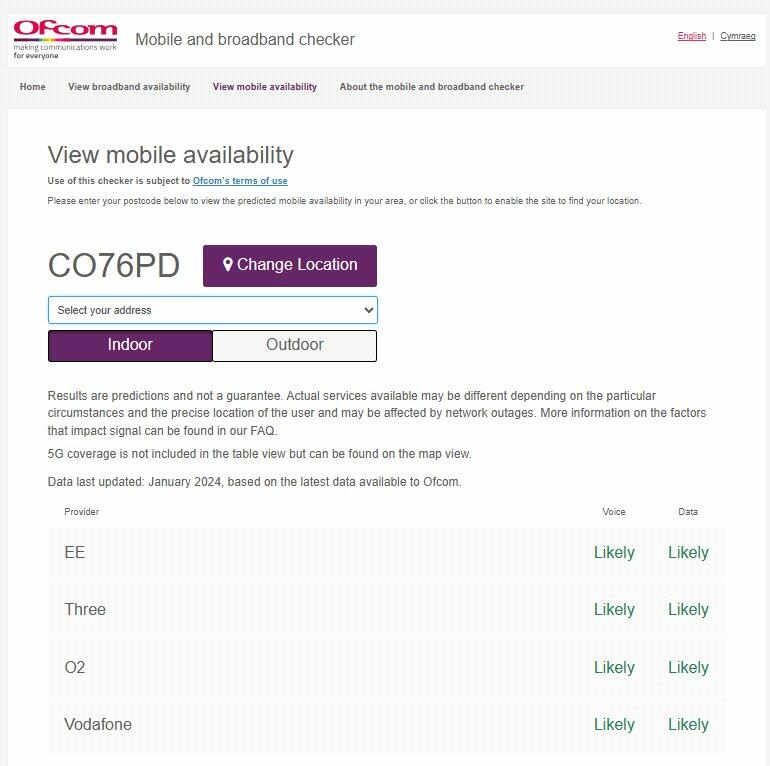Open Ofcom's terms of use link
The height and width of the screenshot is (766, 770).
coord(240,181)
